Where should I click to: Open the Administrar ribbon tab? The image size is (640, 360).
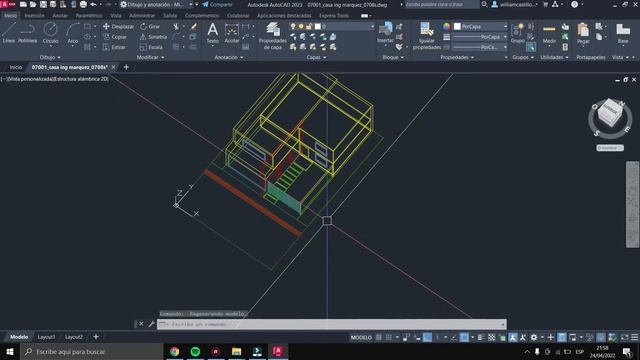(142, 16)
